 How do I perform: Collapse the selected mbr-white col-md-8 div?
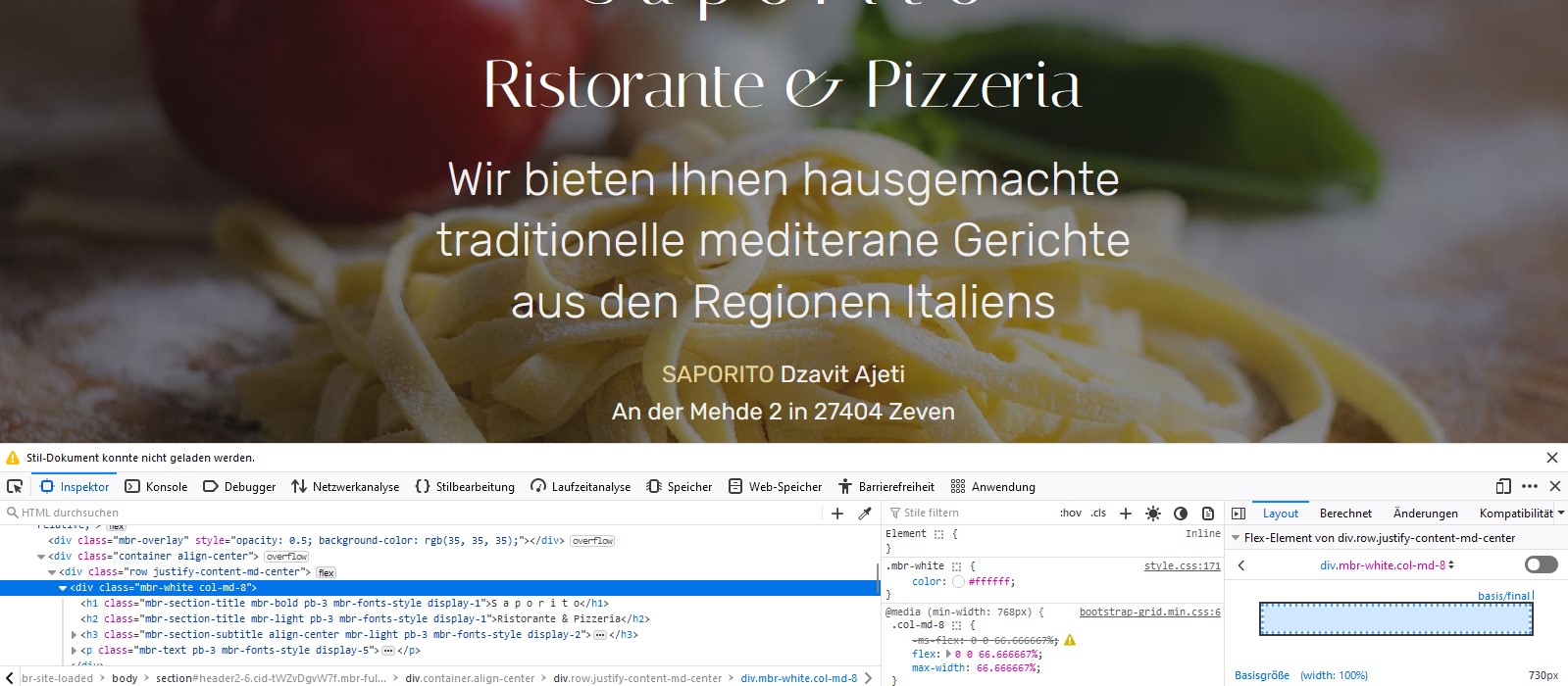[63, 588]
